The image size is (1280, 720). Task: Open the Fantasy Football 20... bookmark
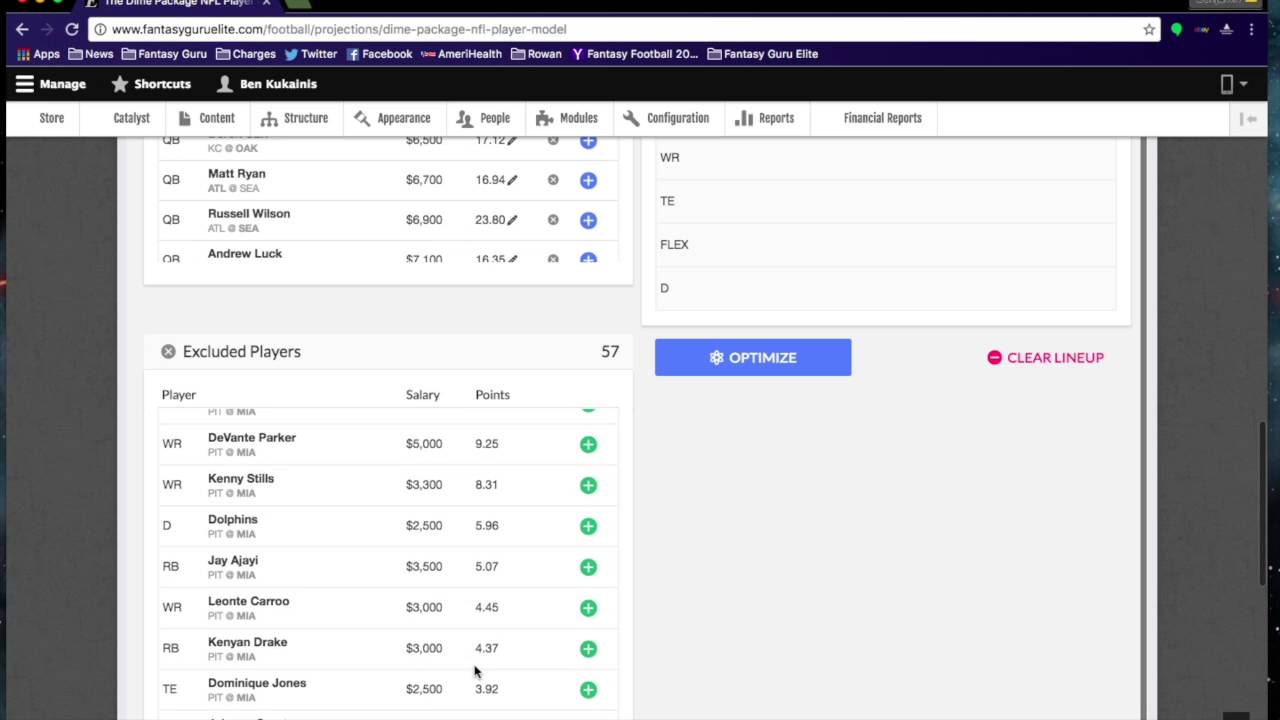pos(635,54)
